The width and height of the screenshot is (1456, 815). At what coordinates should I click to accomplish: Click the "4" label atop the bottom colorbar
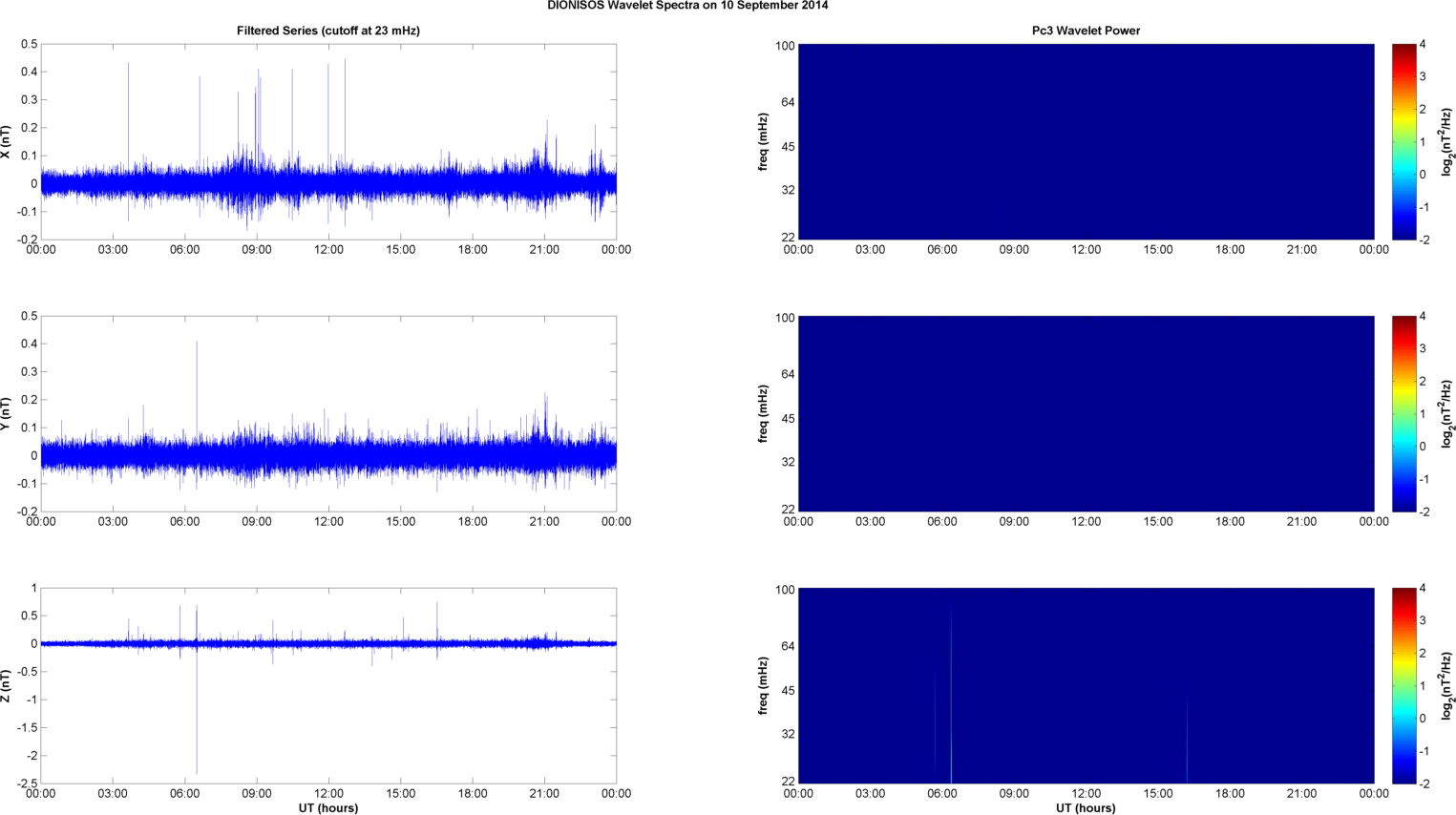coord(1423,589)
